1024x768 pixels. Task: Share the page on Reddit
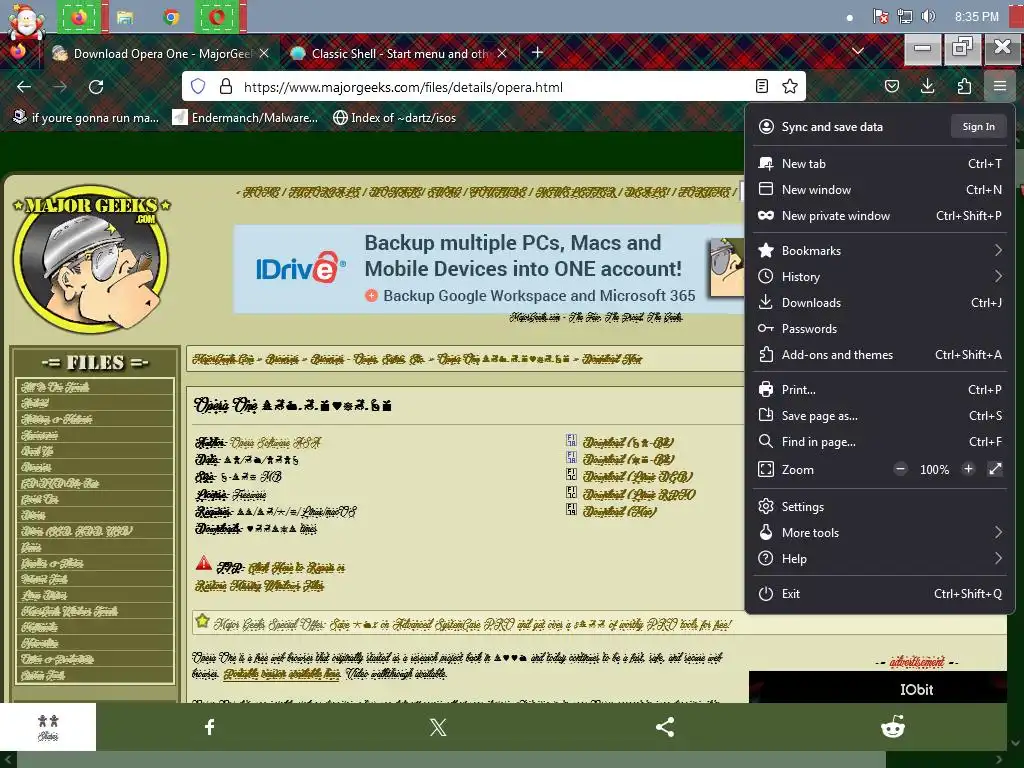[893, 726]
